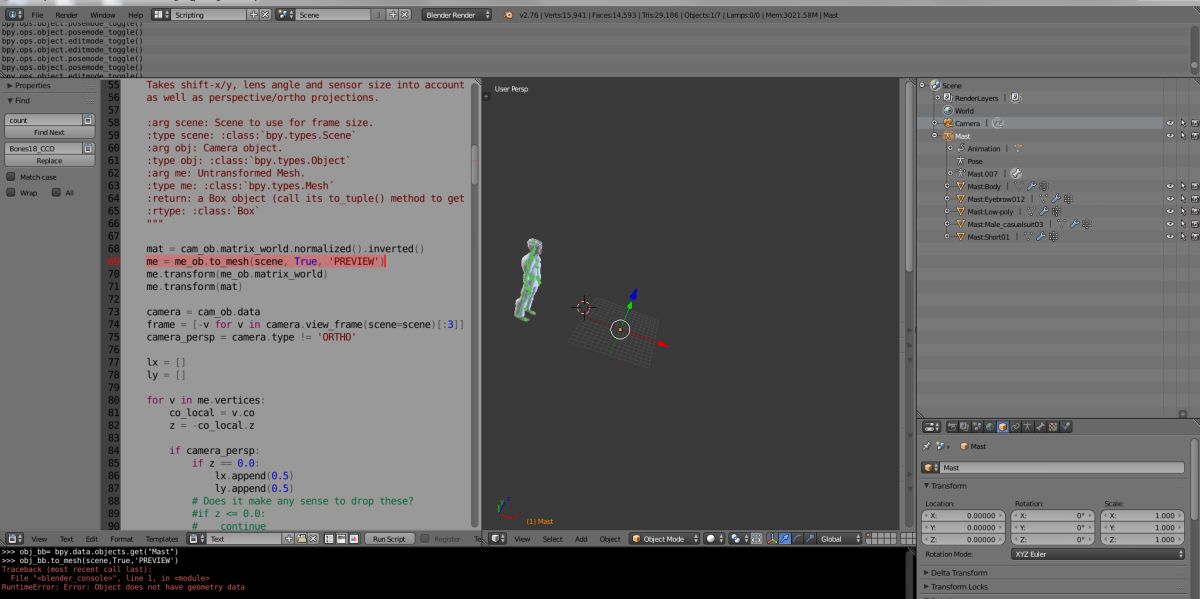The width and height of the screenshot is (1200, 599).
Task: Expand the Camera entry in outliner
Action: (936, 123)
